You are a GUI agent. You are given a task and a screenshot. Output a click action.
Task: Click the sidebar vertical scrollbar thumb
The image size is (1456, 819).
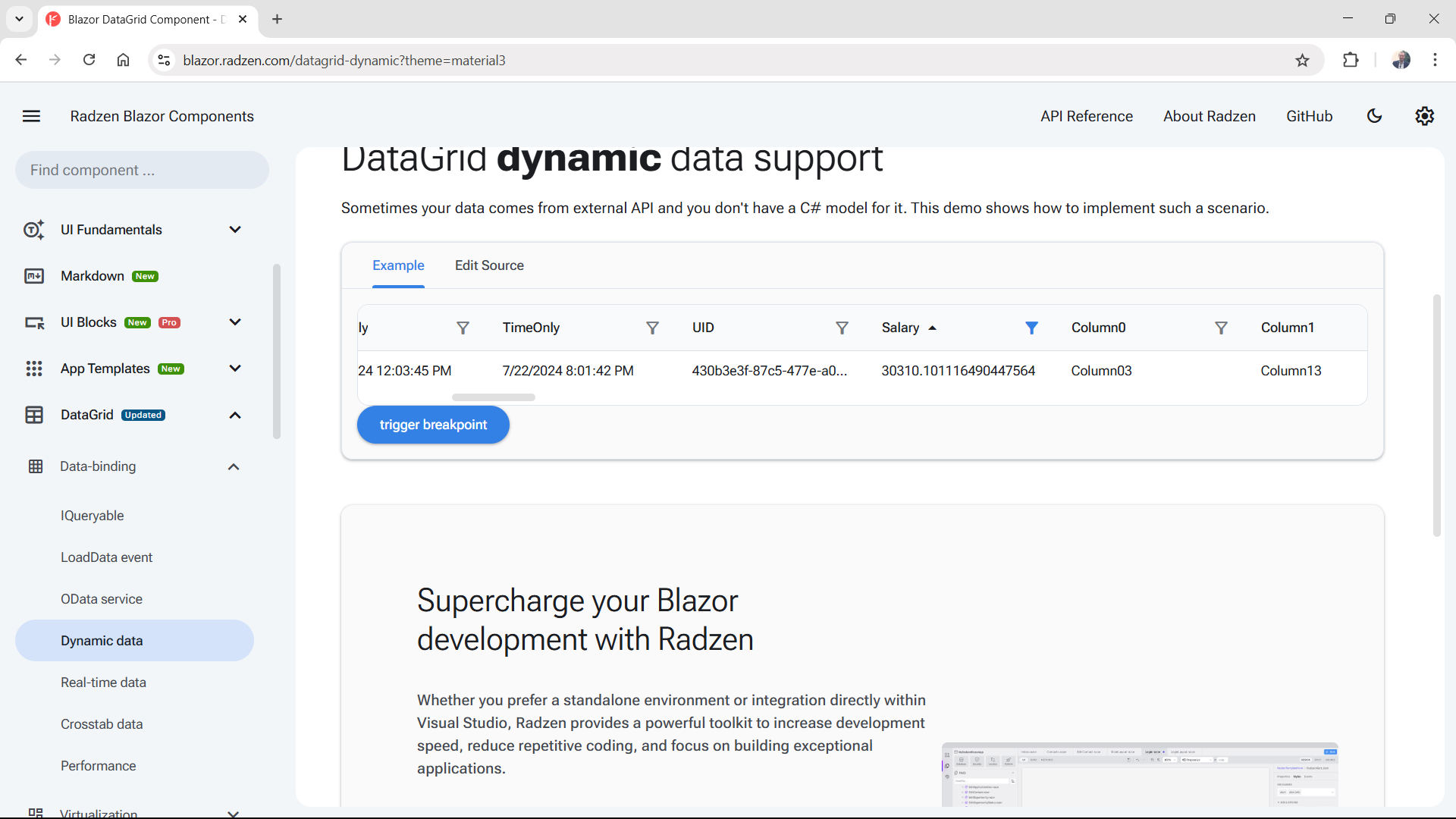pos(277,351)
